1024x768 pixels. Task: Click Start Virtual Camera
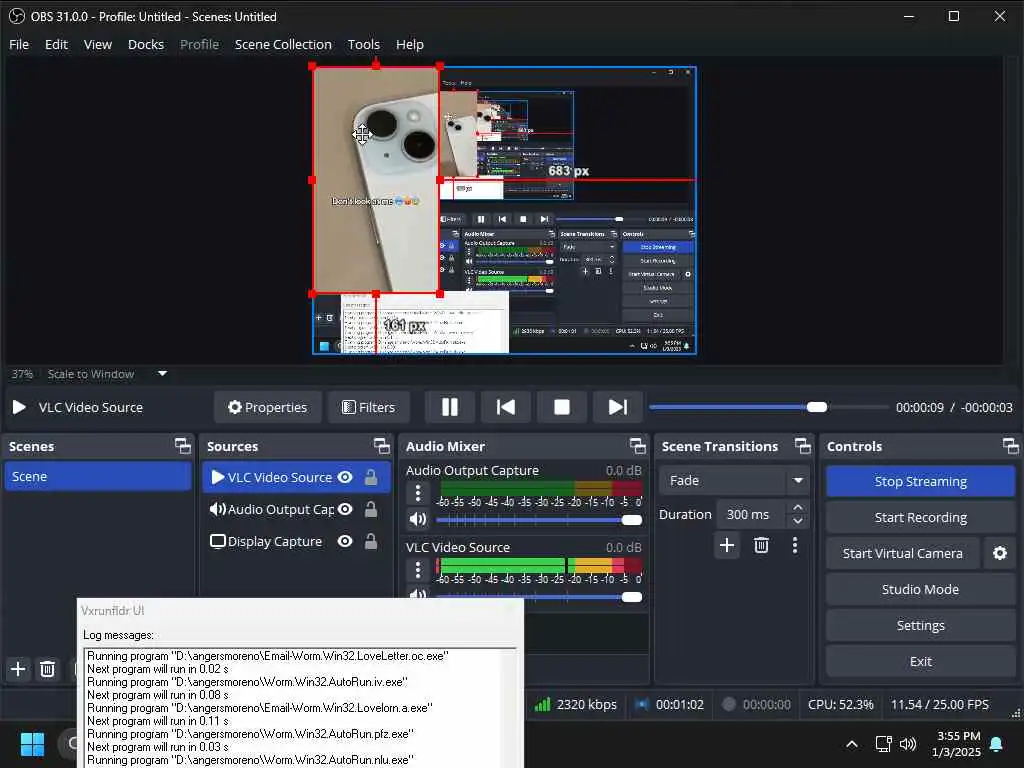point(903,553)
